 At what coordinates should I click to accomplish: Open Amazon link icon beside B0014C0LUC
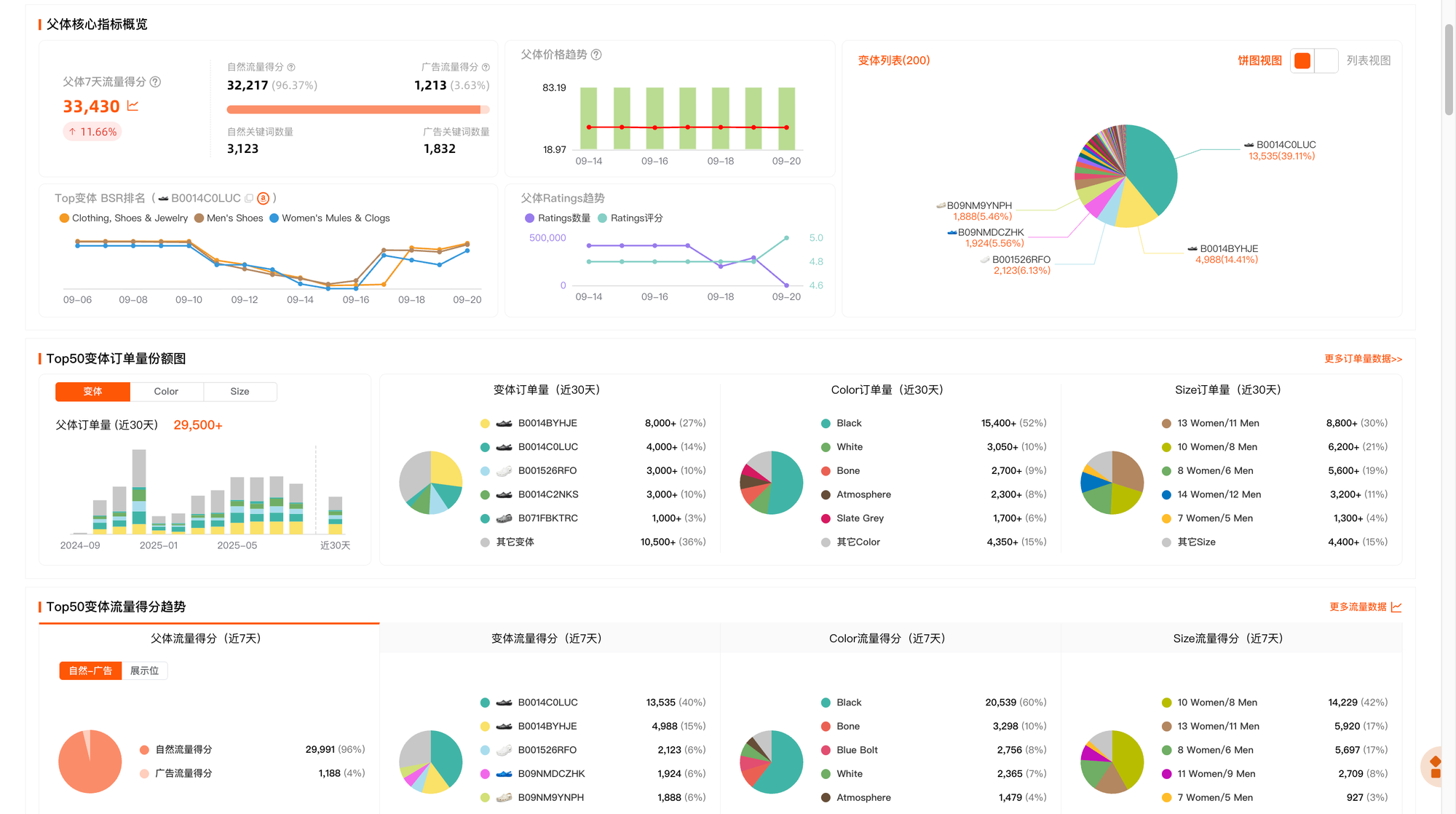[x=264, y=198]
